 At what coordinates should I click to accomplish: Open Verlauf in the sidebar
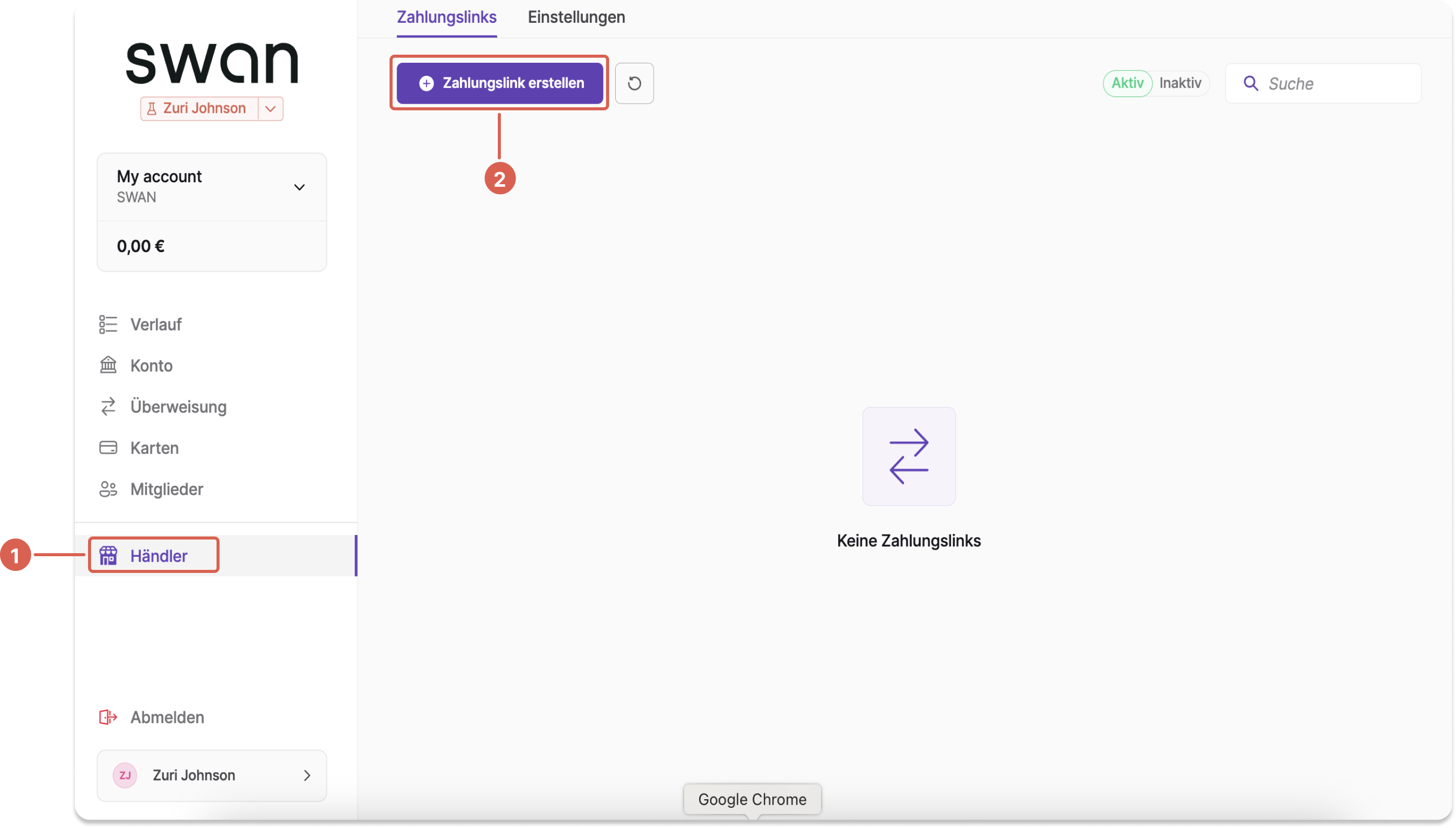point(216,324)
